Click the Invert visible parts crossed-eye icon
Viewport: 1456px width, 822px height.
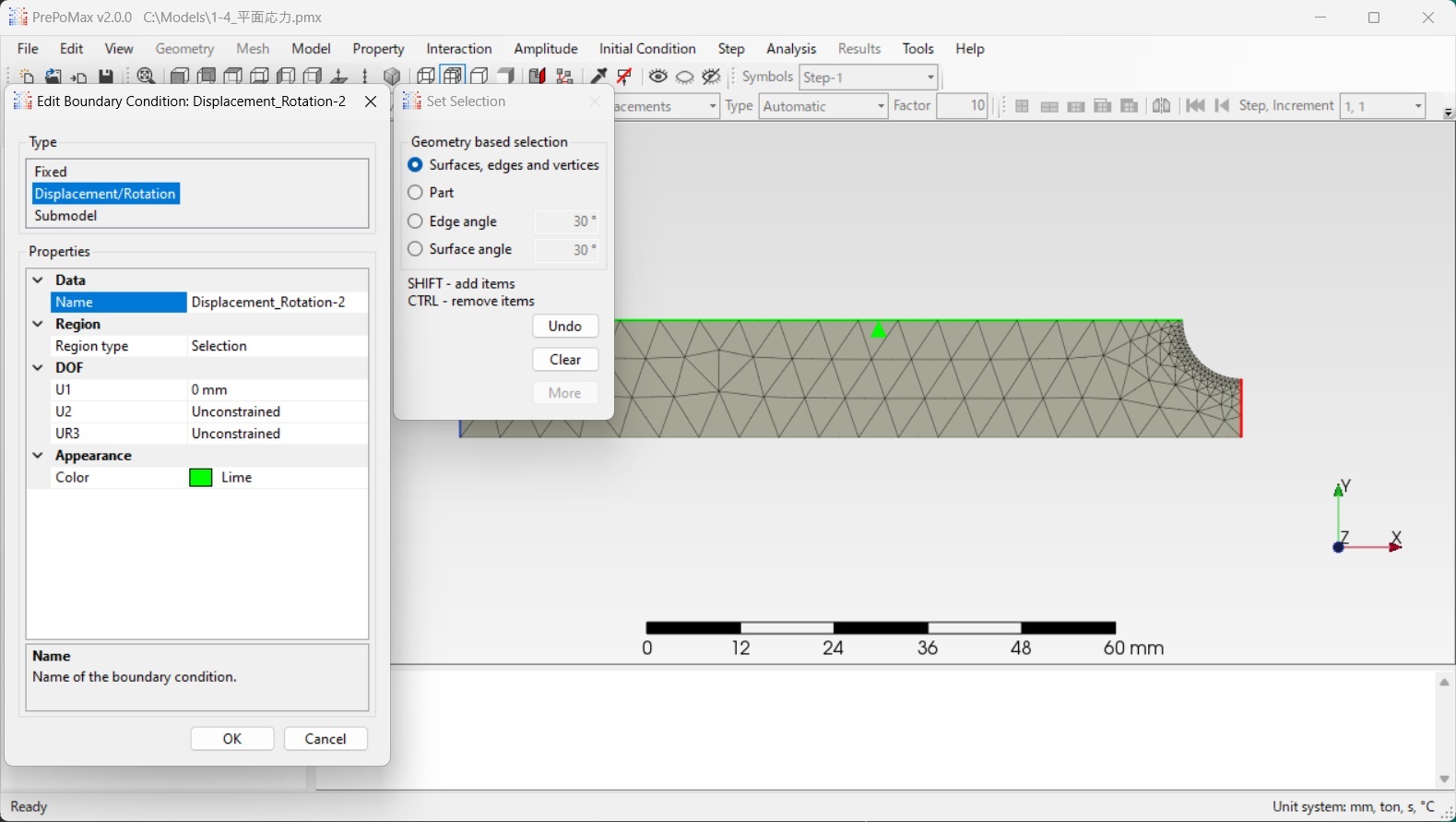[x=711, y=77]
